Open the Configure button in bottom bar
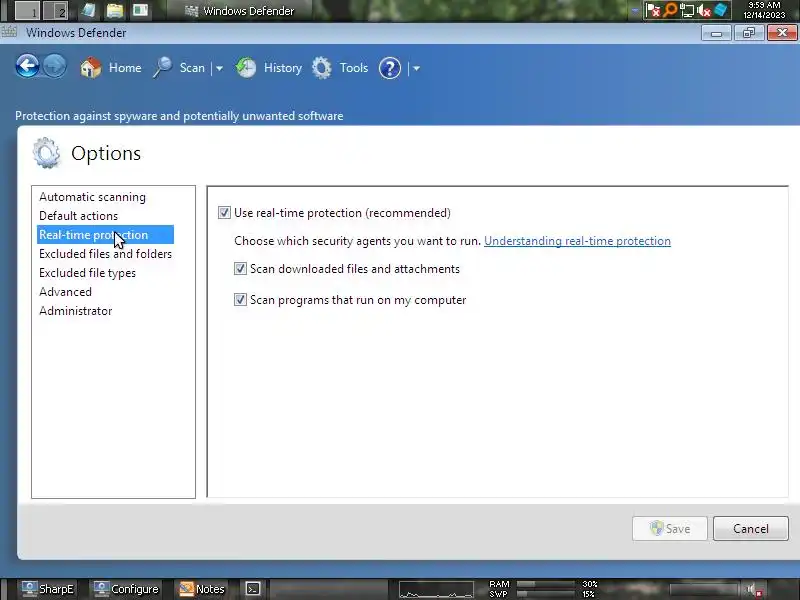The image size is (800, 600). (127, 589)
